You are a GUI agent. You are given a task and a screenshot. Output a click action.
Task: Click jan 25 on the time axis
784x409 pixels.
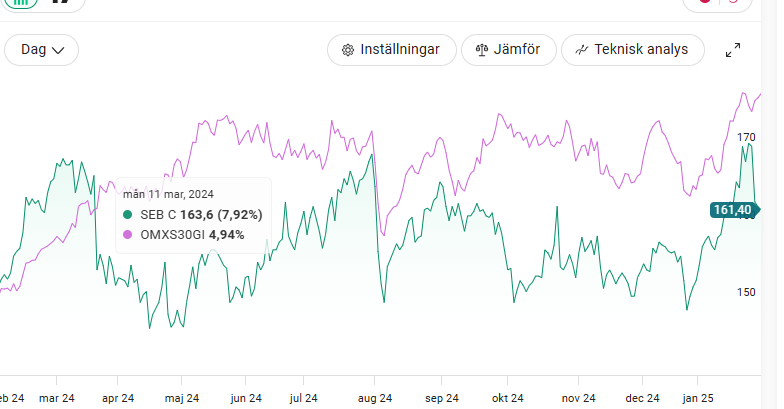(699, 398)
